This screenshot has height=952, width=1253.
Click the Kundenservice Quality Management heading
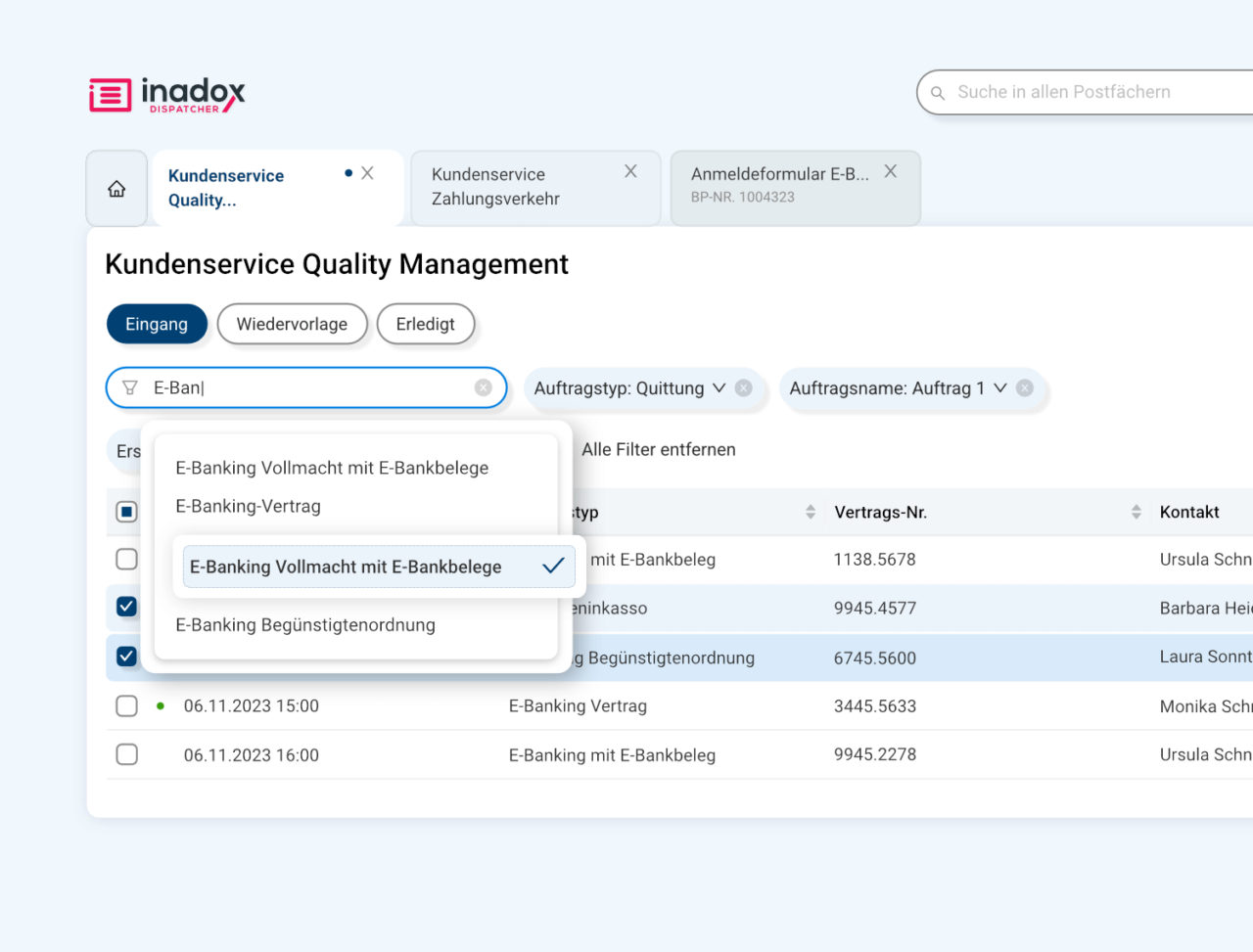pyautogui.click(x=337, y=264)
